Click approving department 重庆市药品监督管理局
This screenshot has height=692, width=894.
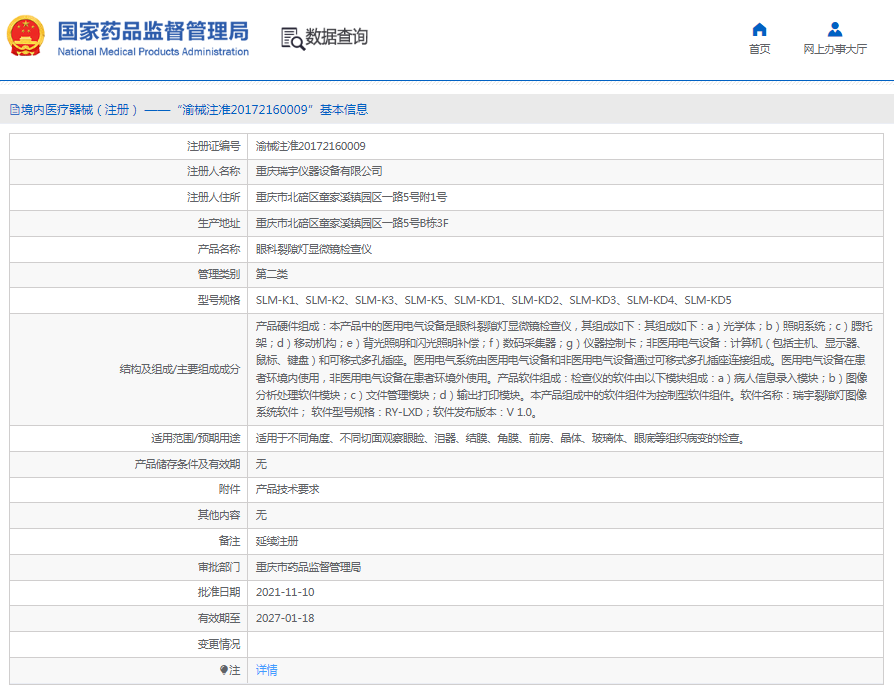tap(308, 567)
